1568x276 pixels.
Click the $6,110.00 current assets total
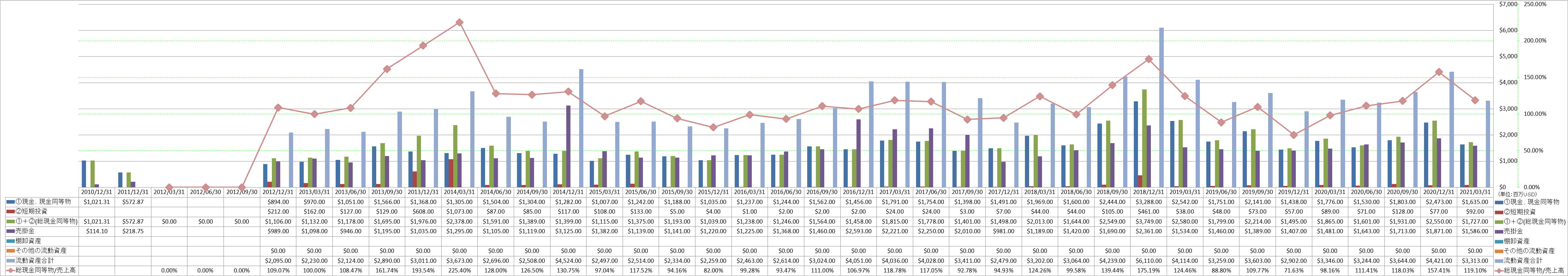pyautogui.click(x=1149, y=260)
